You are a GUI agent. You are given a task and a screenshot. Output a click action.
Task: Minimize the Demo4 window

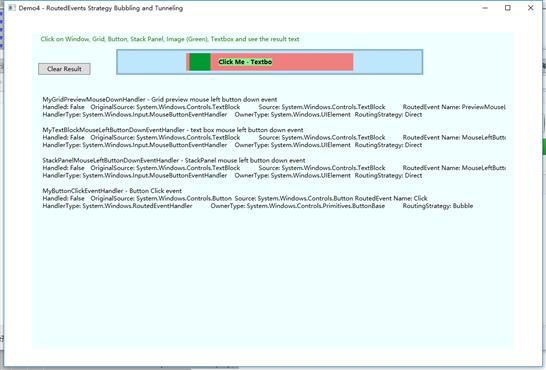[485, 8]
